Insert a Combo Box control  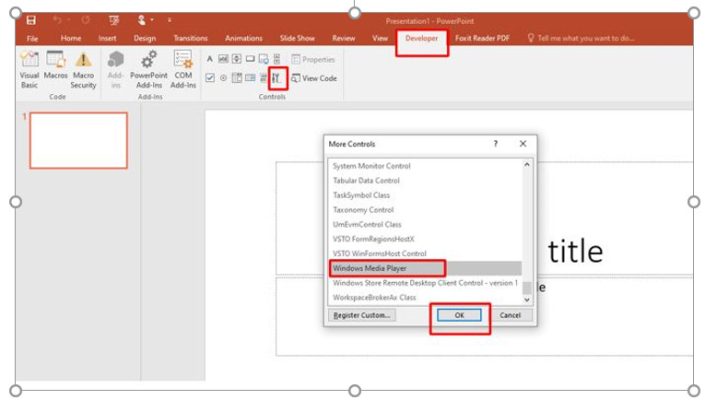(236, 78)
